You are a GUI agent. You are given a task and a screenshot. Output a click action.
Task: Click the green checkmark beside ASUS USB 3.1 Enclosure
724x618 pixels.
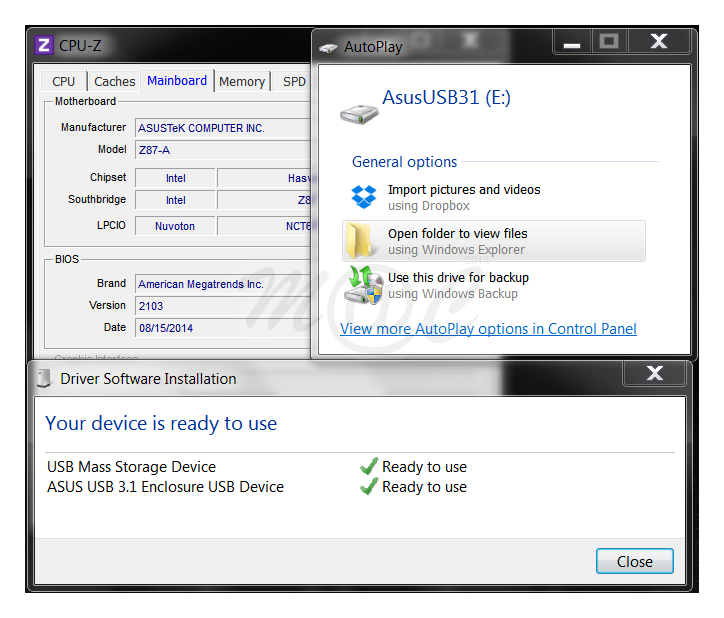click(x=369, y=486)
